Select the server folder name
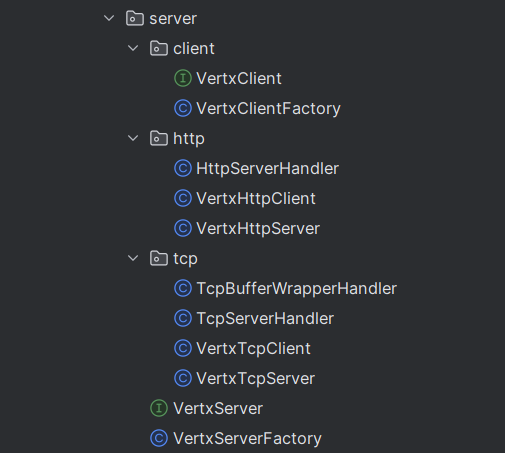 coord(173,19)
